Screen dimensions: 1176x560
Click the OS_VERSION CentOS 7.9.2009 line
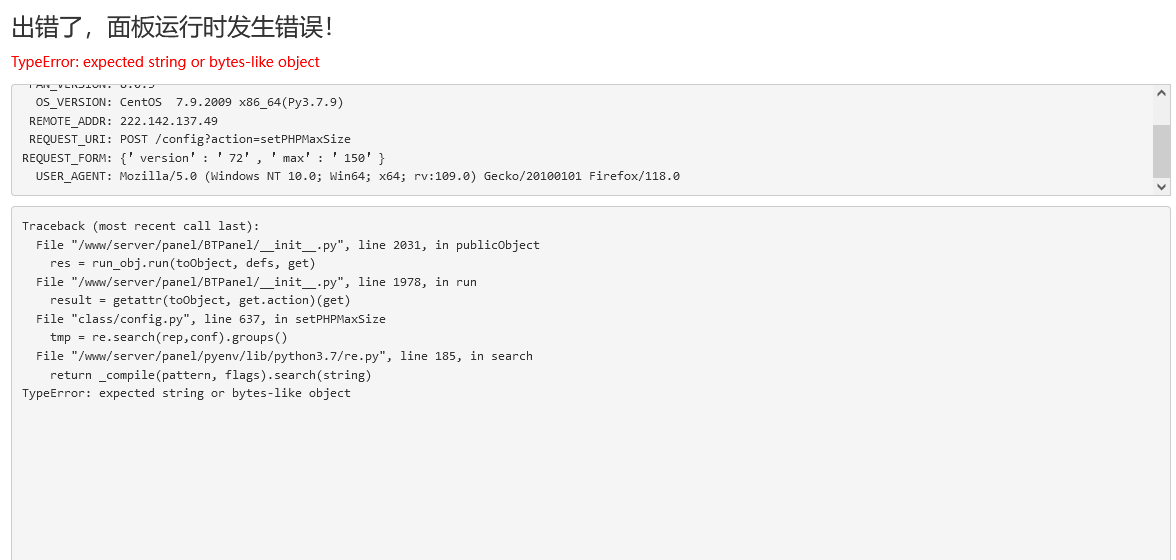[x=189, y=102]
